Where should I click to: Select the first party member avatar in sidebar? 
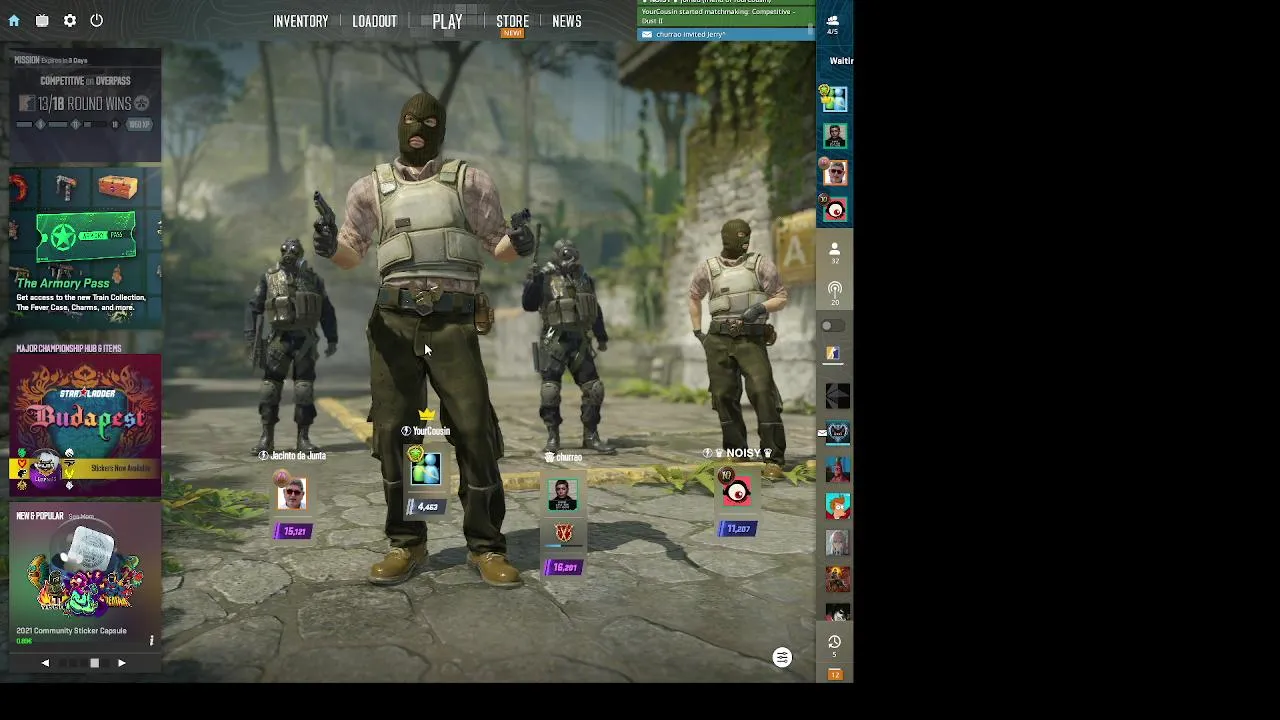pyautogui.click(x=835, y=98)
